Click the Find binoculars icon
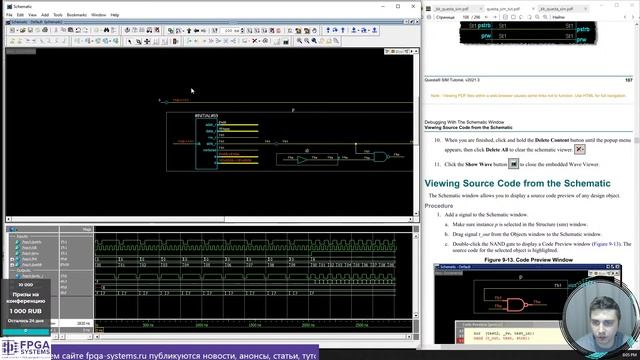 point(107,30)
